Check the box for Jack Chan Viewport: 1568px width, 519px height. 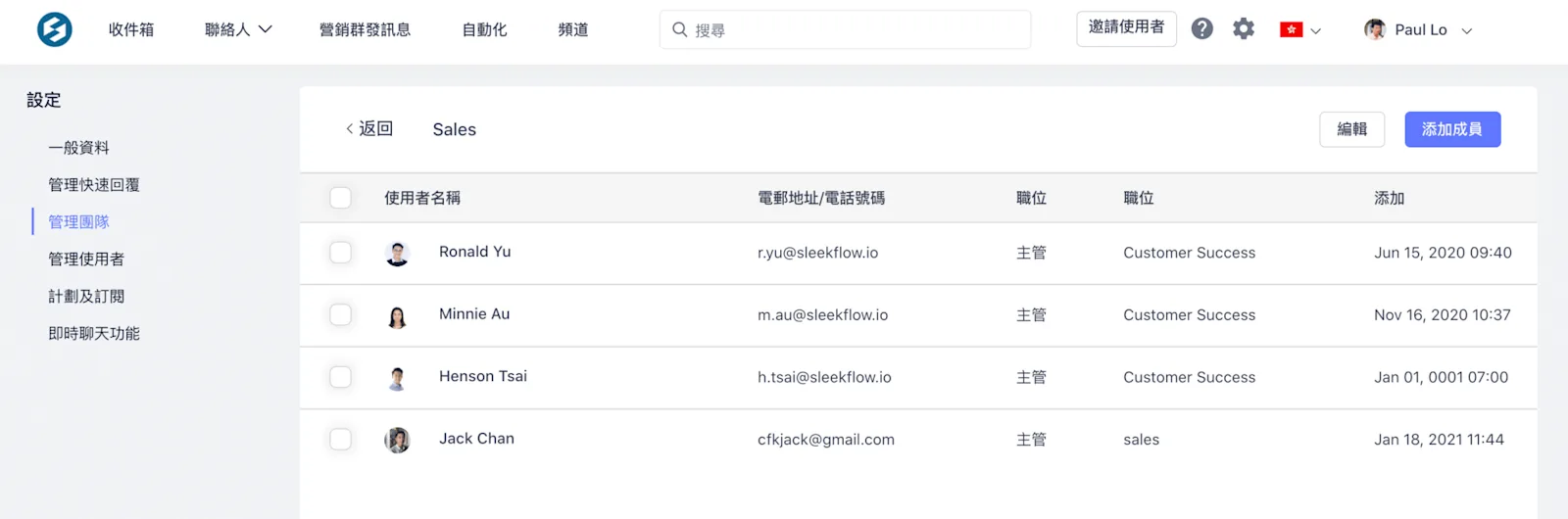pos(340,439)
